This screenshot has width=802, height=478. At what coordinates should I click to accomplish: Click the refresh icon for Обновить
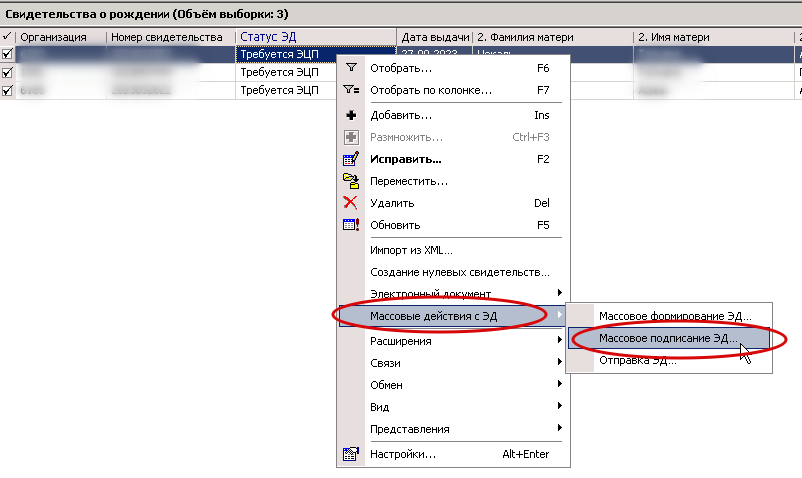(351, 225)
